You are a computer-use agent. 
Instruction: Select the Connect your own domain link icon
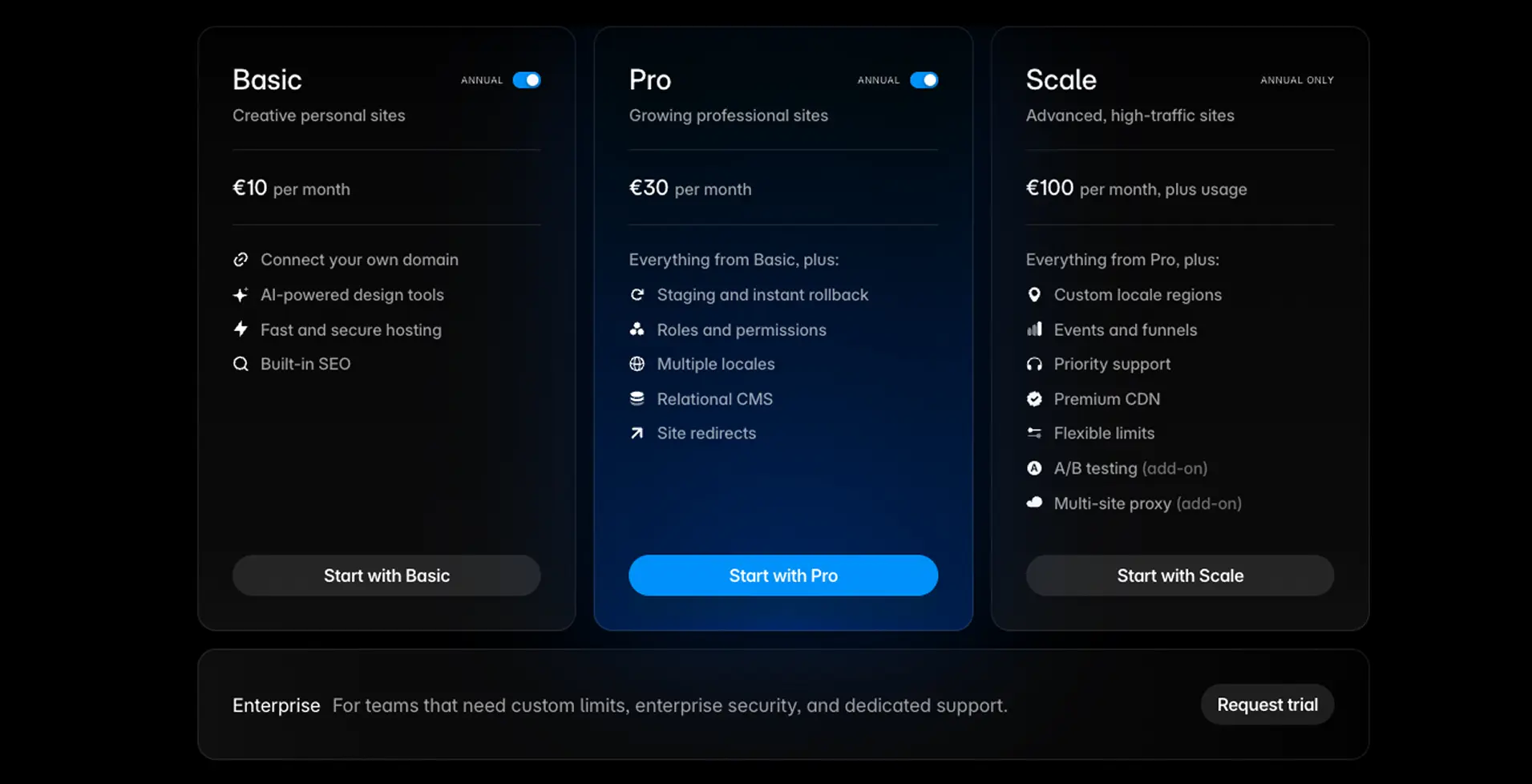tap(241, 259)
